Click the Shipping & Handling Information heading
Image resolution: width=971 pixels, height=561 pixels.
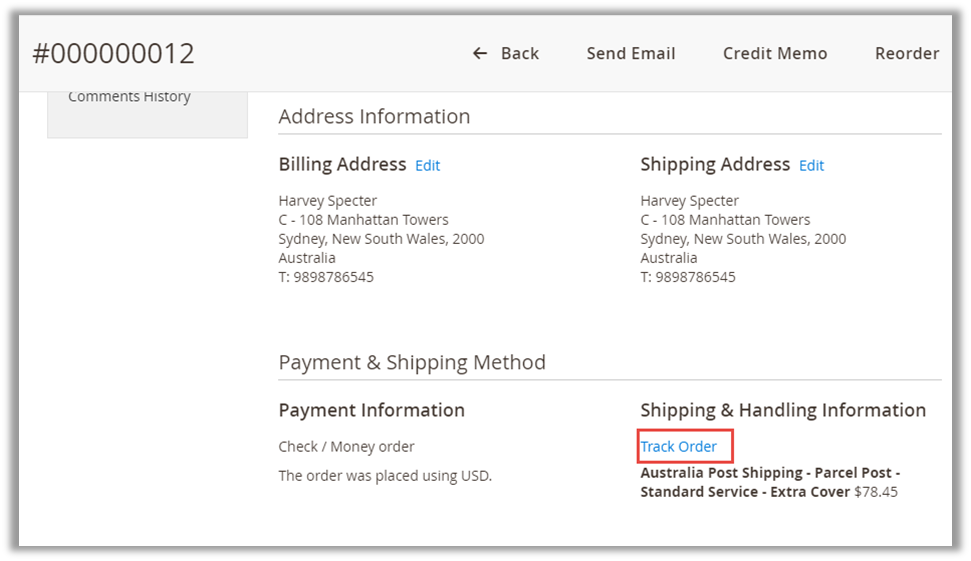[x=783, y=410]
